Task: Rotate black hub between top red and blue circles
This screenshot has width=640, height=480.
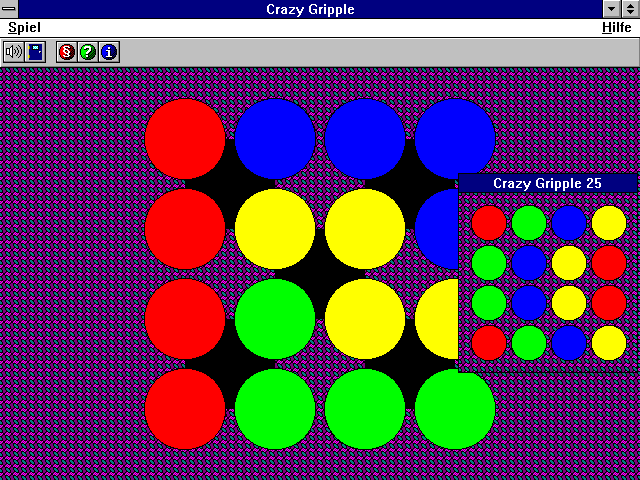Action: coord(230,184)
